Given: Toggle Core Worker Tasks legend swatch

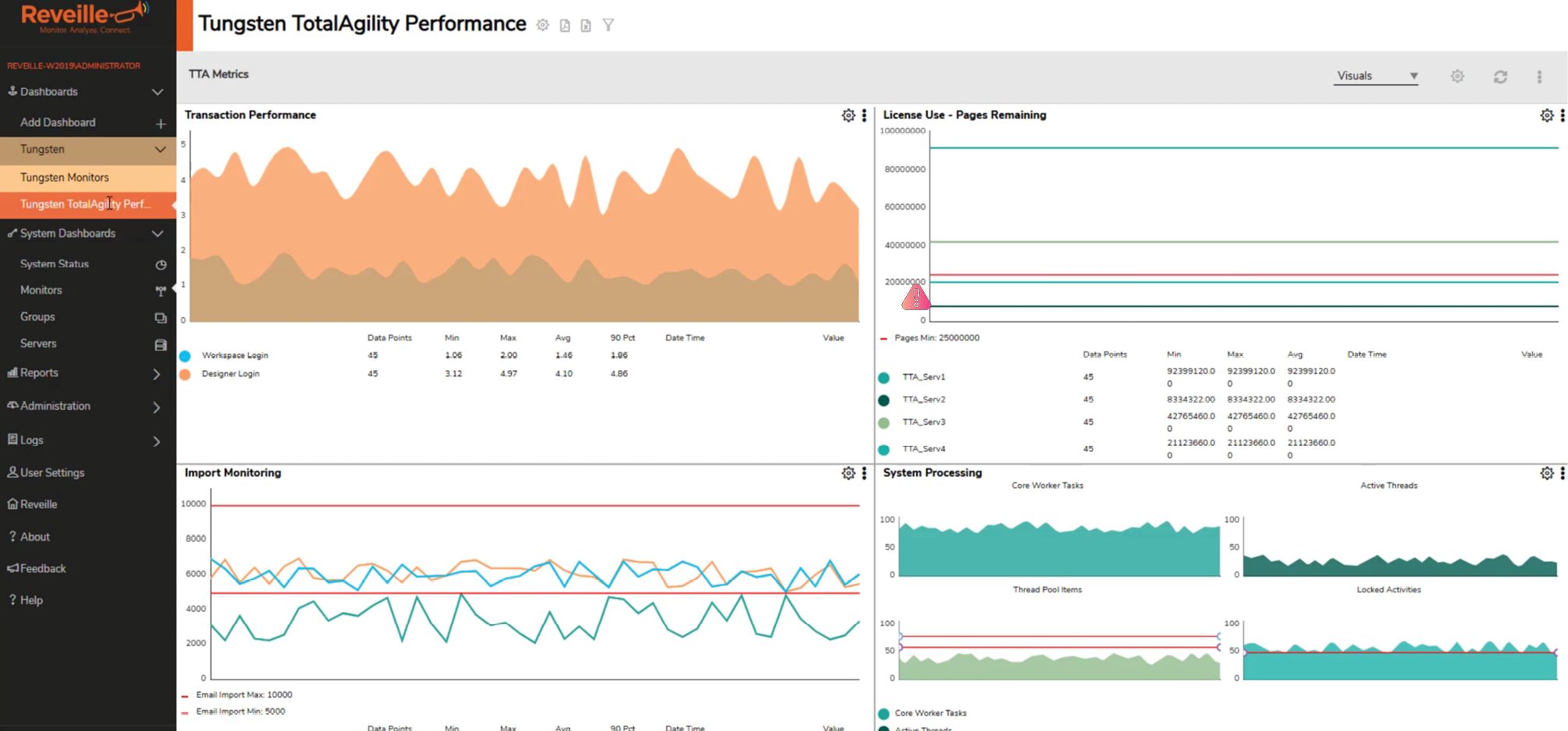Looking at the screenshot, I should (884, 714).
